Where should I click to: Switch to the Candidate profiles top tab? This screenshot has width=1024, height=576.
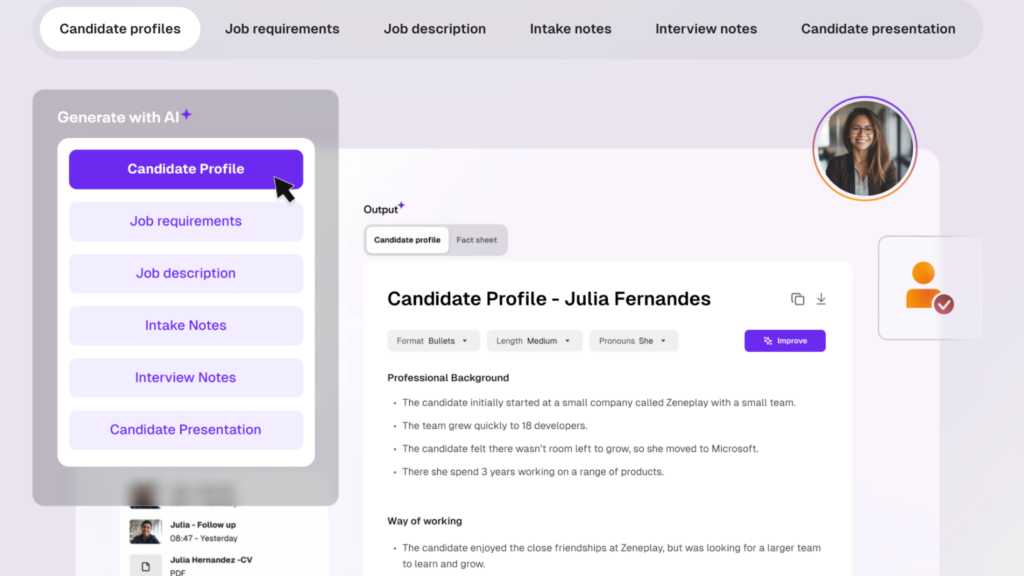click(120, 29)
